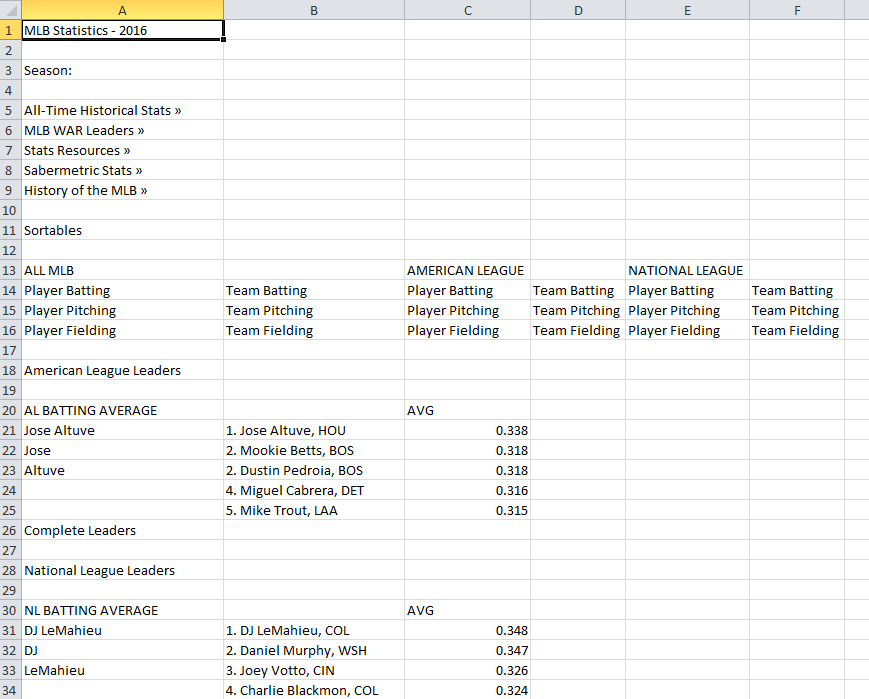Click the 0.347 value cell
Screen dimensions: 869x699
467,650
